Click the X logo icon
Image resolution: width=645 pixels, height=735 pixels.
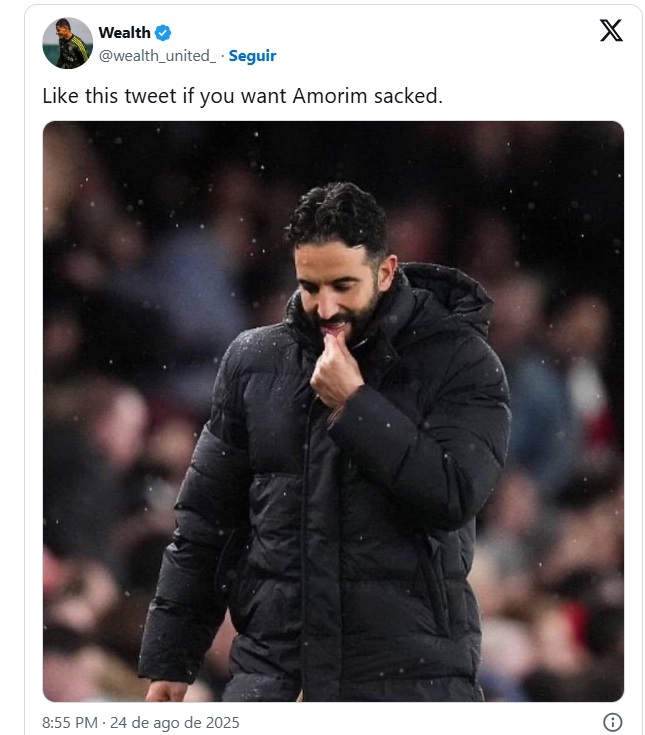(x=611, y=31)
